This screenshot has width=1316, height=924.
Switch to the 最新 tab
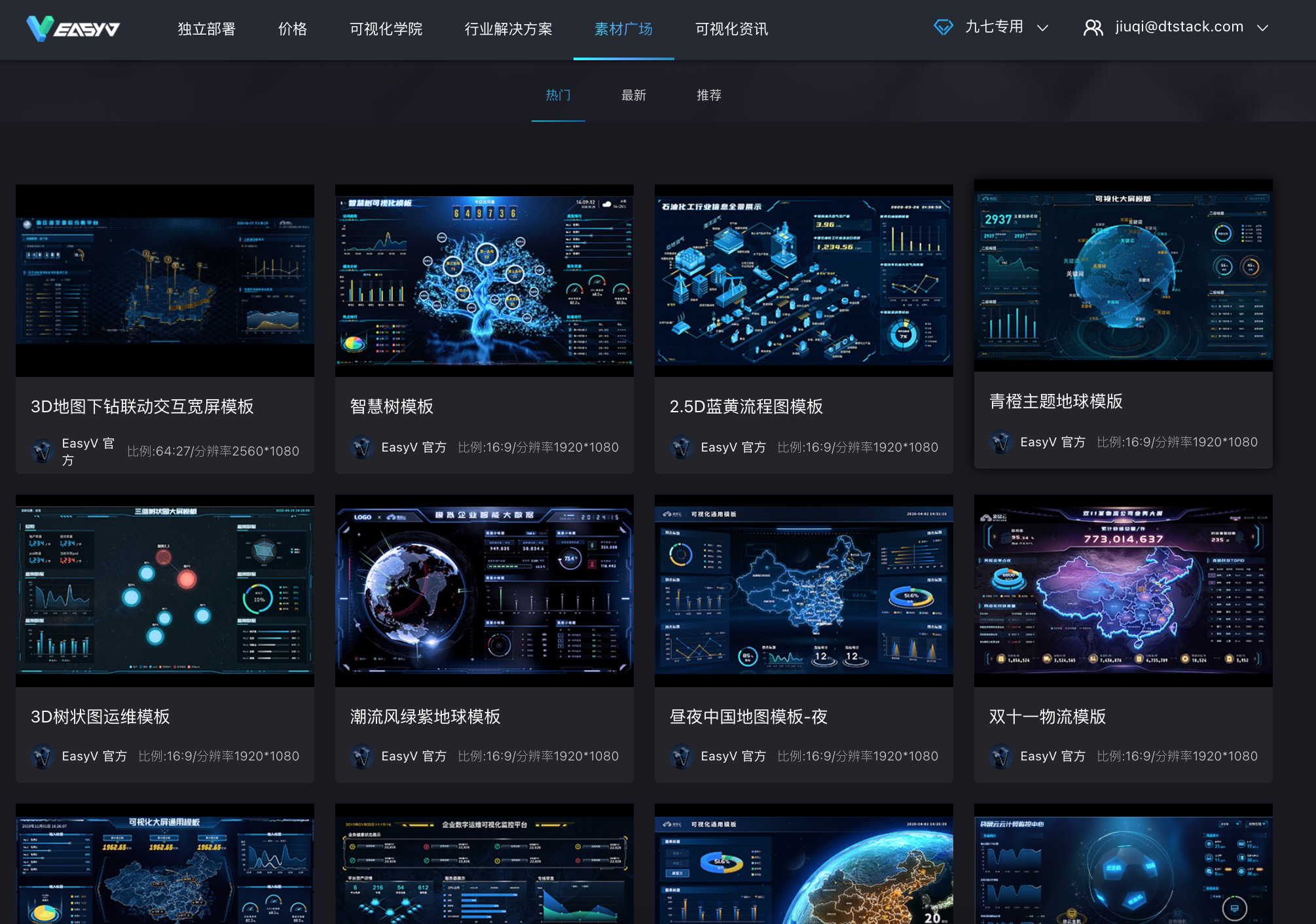(x=632, y=96)
